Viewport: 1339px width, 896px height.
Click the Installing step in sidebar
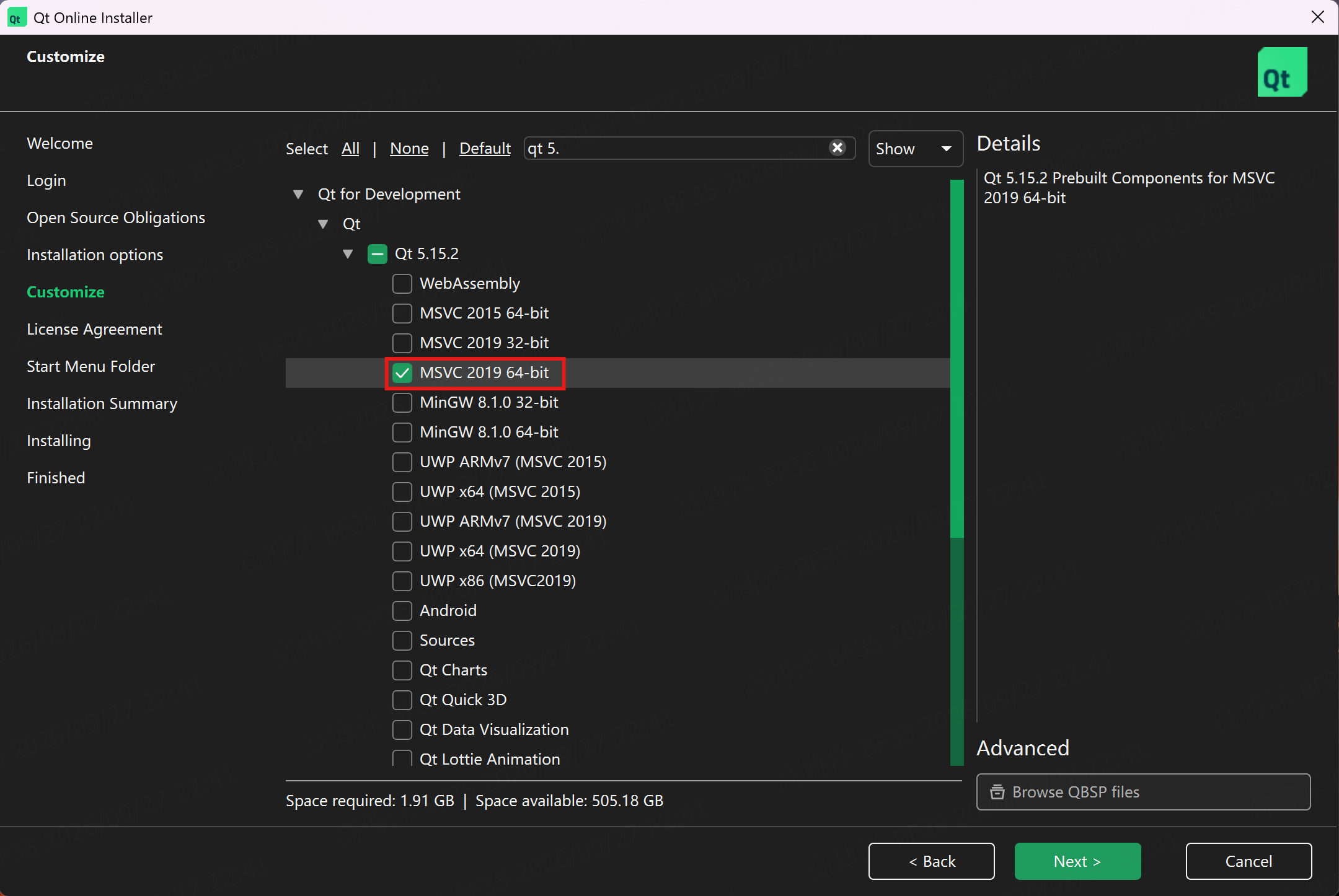(x=59, y=441)
